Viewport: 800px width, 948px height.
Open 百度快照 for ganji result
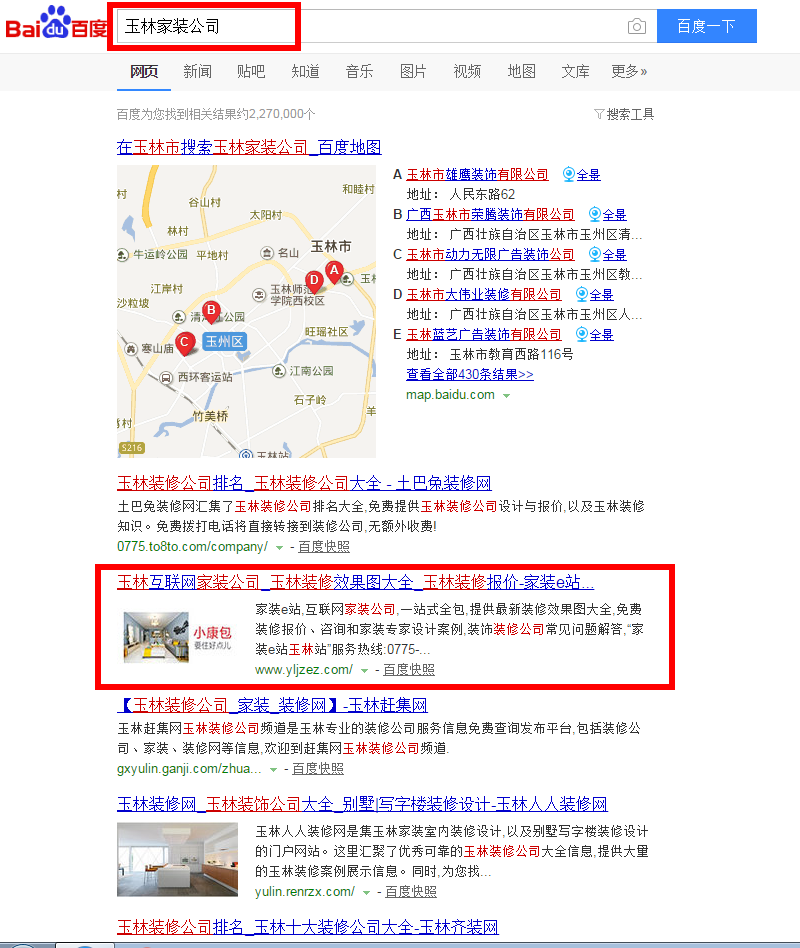pyautogui.click(x=317, y=768)
